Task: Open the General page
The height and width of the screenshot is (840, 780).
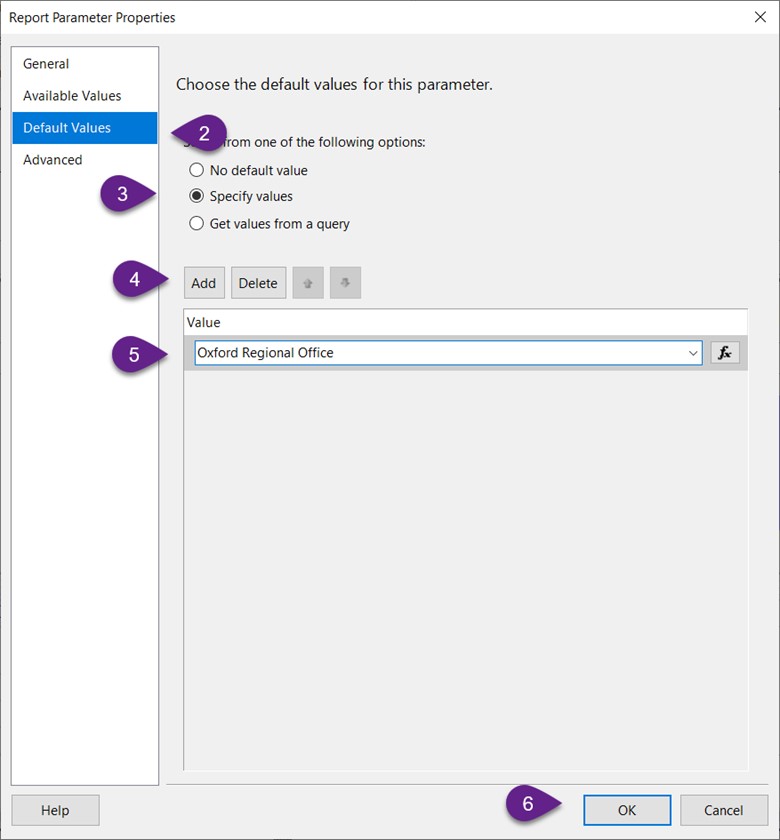Action: (46, 64)
